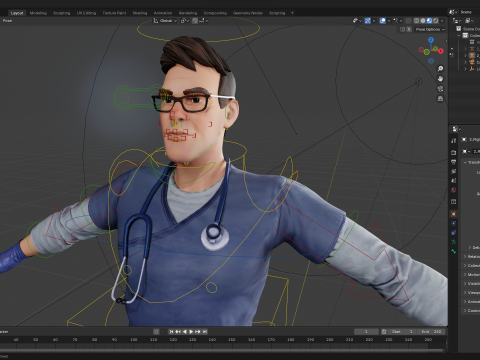Open View Layer properties tab icon
This screenshot has width=480, height=360.
453,171
